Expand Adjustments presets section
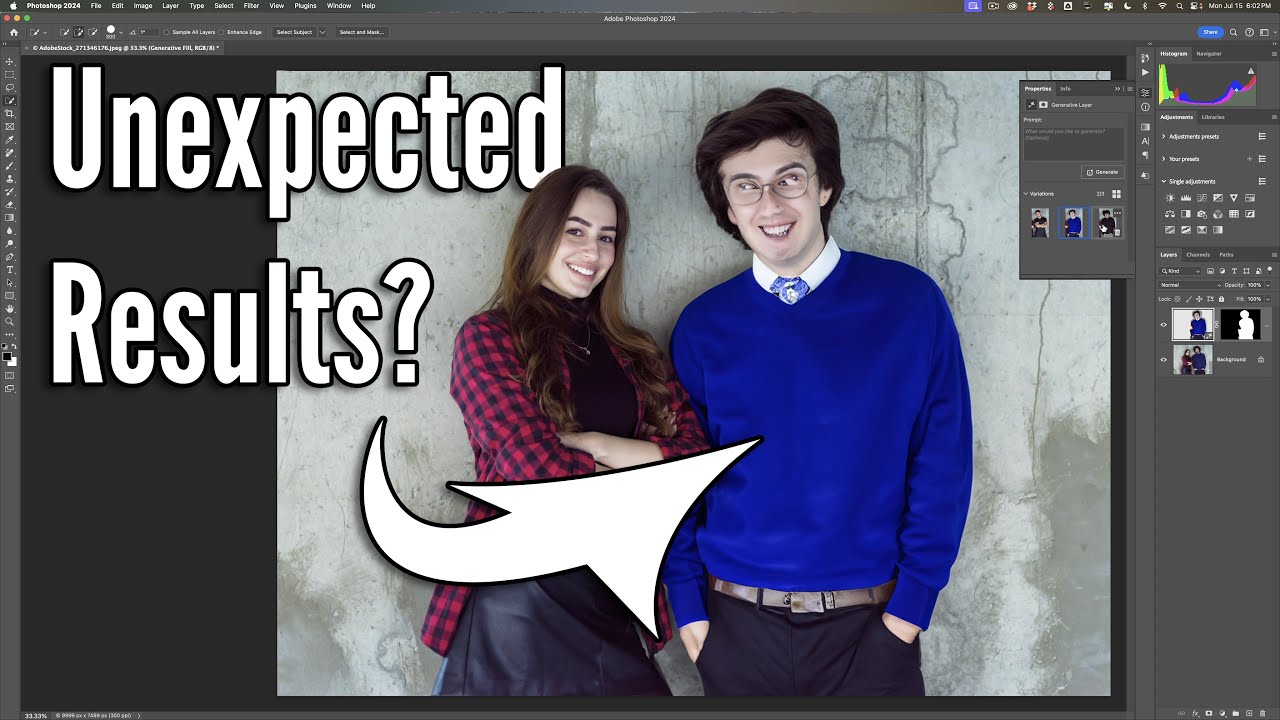 [1163, 136]
